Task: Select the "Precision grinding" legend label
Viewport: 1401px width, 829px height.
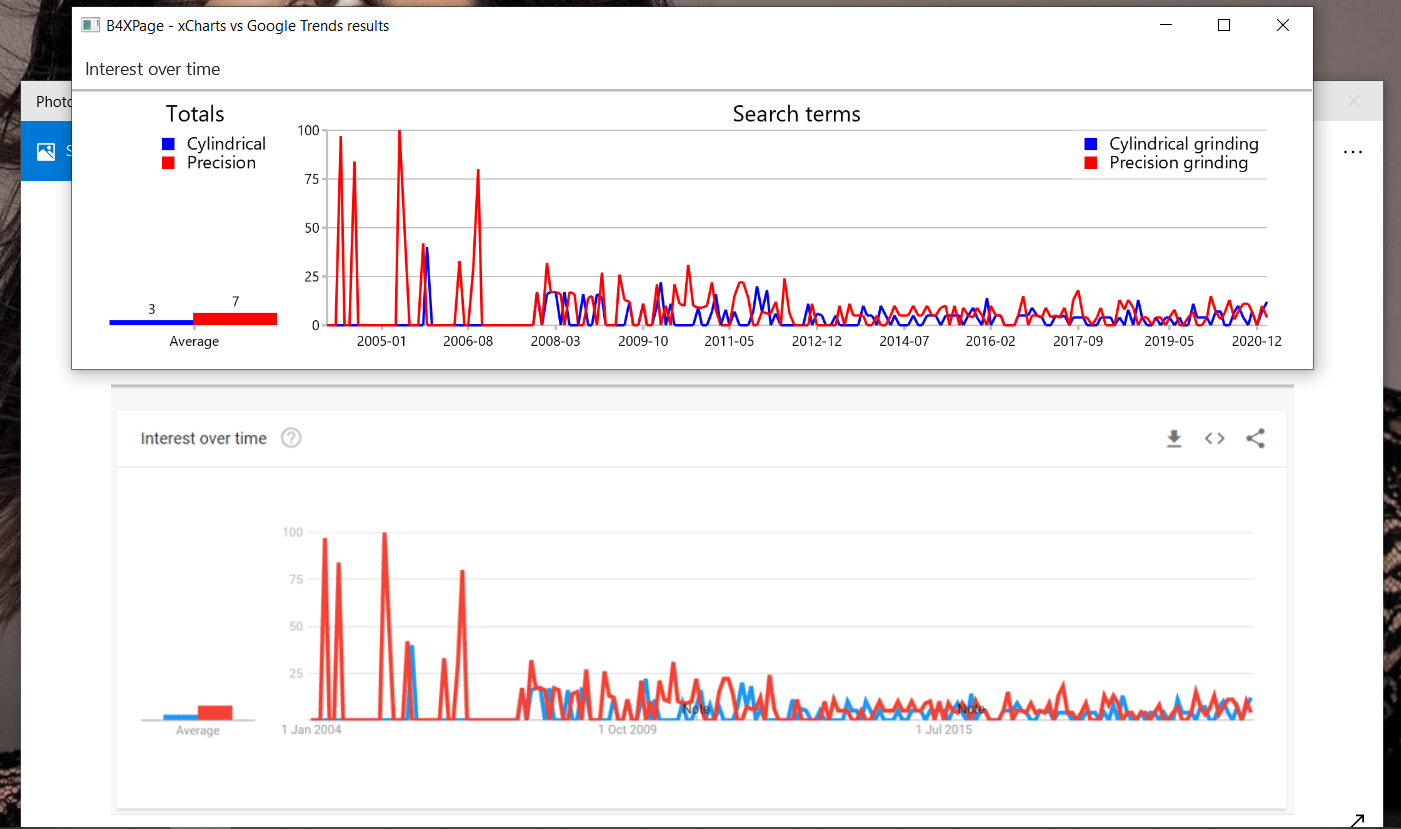Action: coord(1179,163)
